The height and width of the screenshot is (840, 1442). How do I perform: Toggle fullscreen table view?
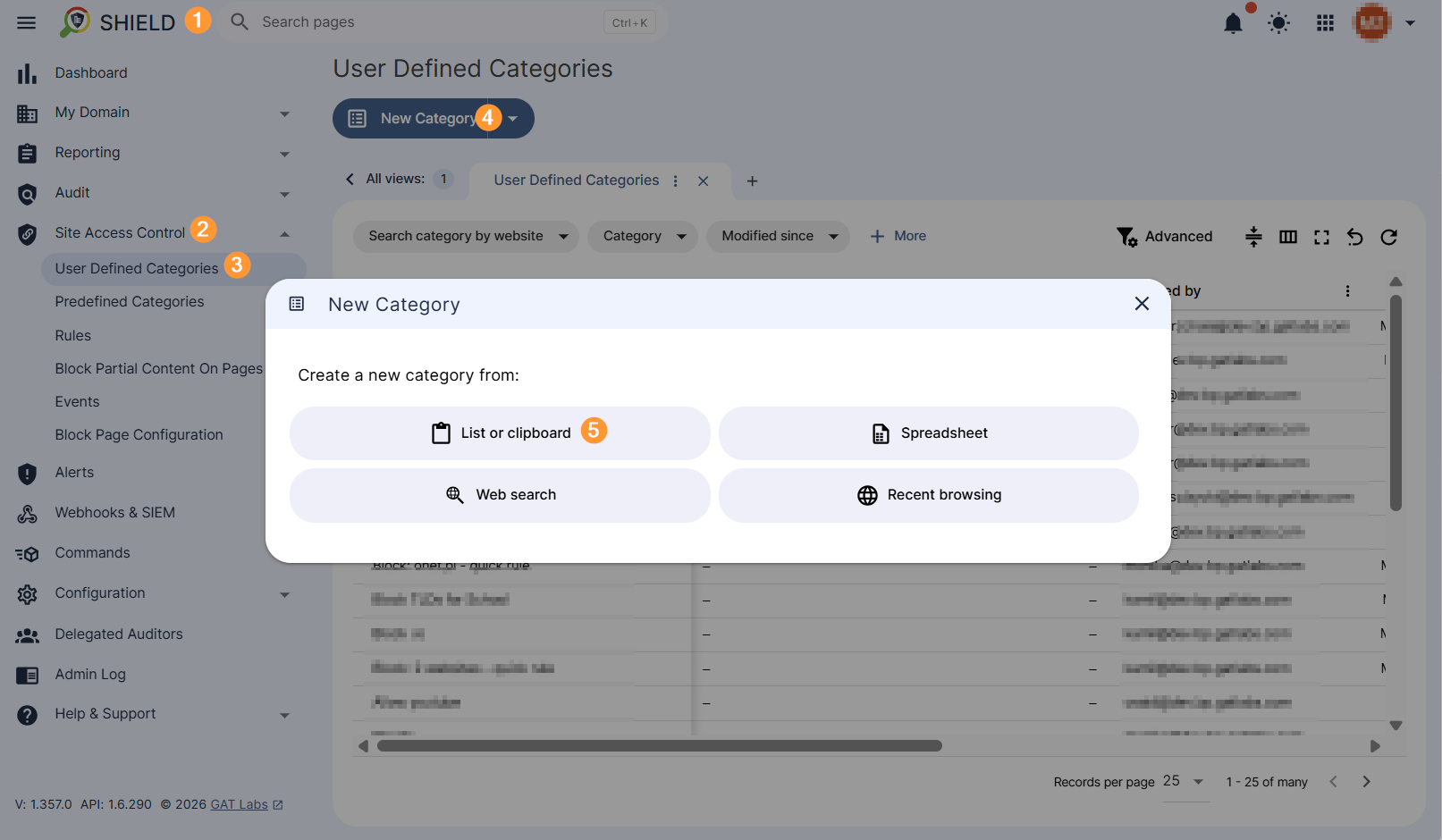pos(1321,237)
